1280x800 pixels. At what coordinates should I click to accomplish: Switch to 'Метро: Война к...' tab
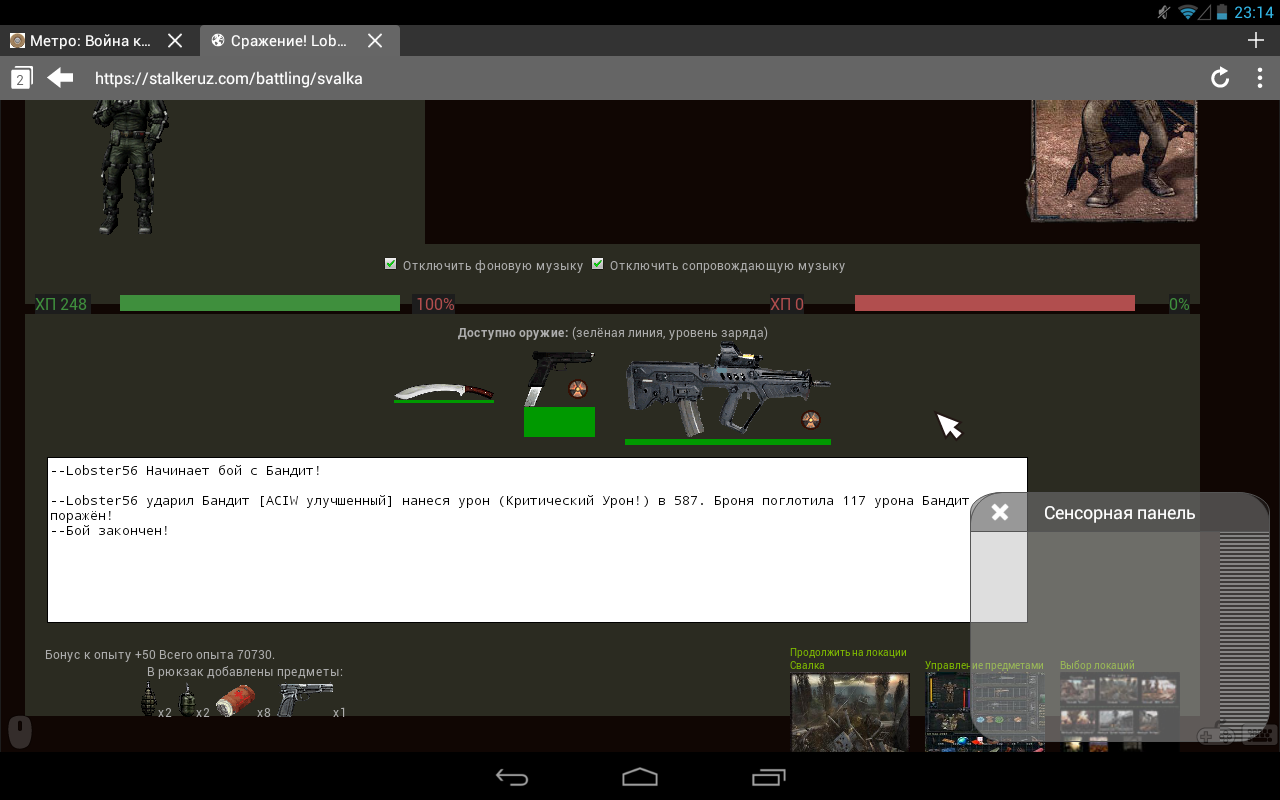[90, 41]
